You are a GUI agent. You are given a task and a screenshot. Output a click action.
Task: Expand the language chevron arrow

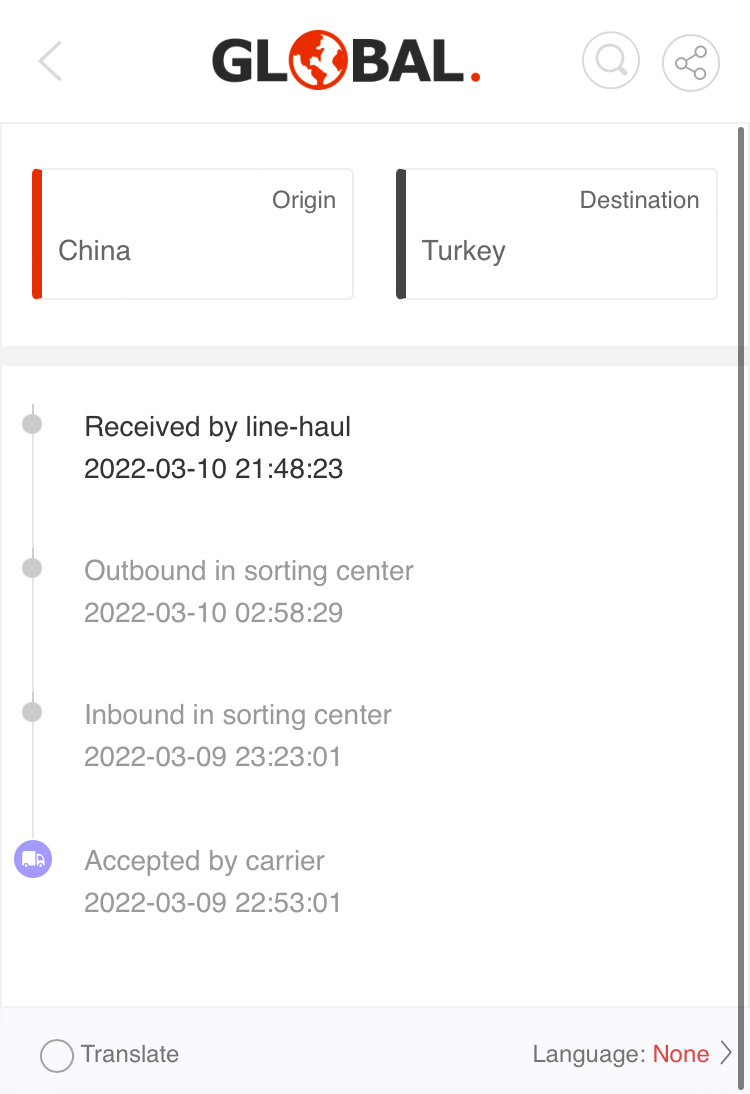point(727,1053)
